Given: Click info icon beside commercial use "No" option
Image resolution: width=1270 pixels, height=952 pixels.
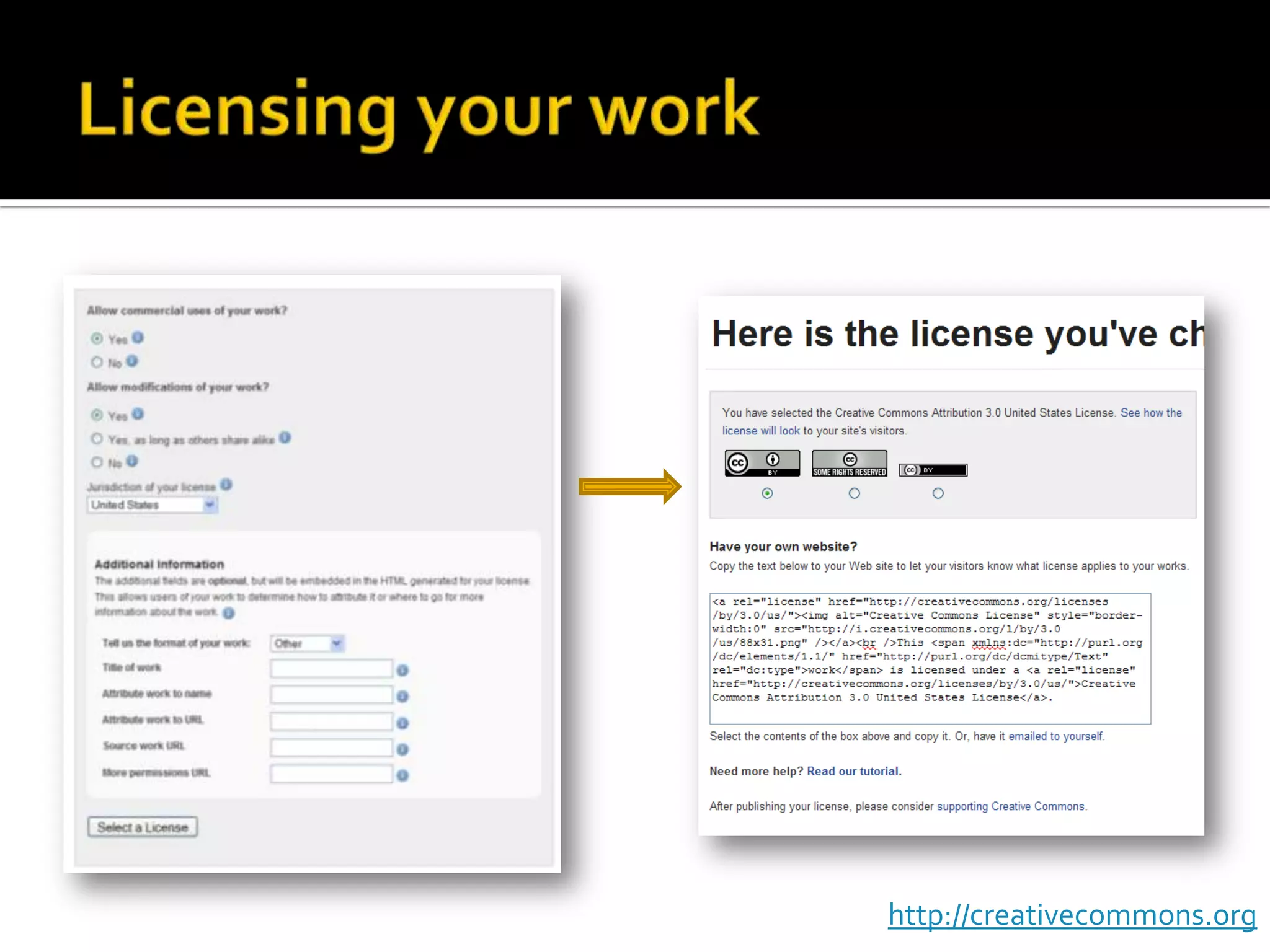Looking at the screenshot, I should click(132, 360).
